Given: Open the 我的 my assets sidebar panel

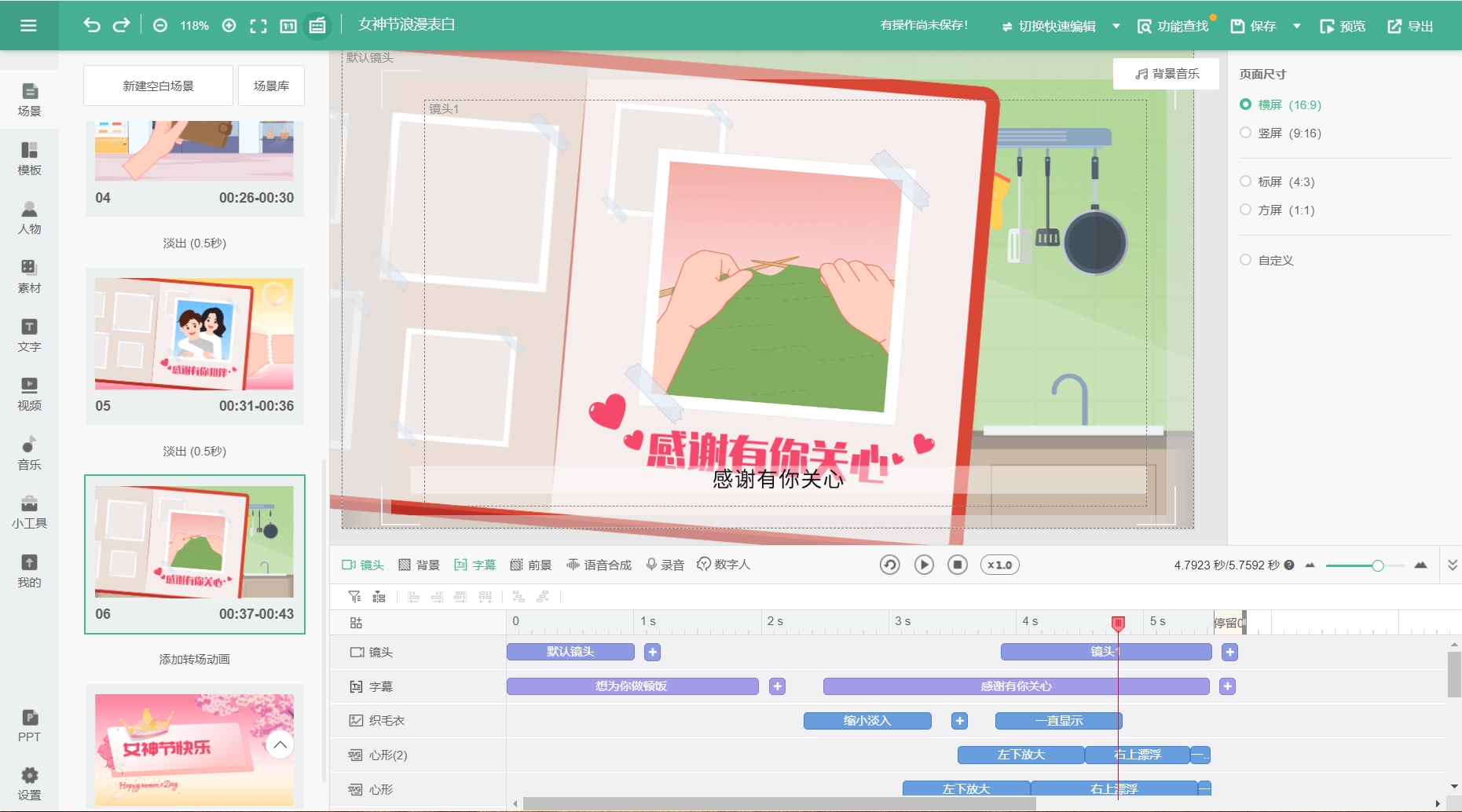Looking at the screenshot, I should click(x=29, y=571).
